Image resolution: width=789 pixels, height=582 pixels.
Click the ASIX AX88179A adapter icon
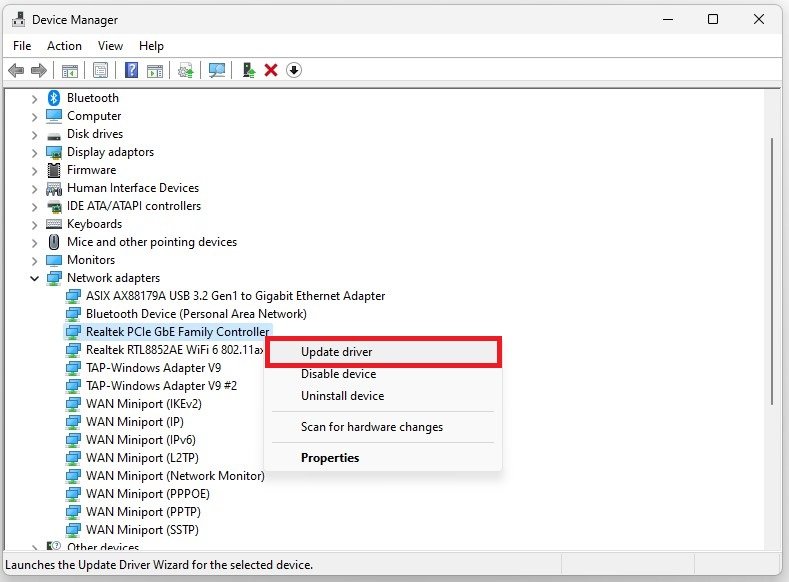point(73,296)
